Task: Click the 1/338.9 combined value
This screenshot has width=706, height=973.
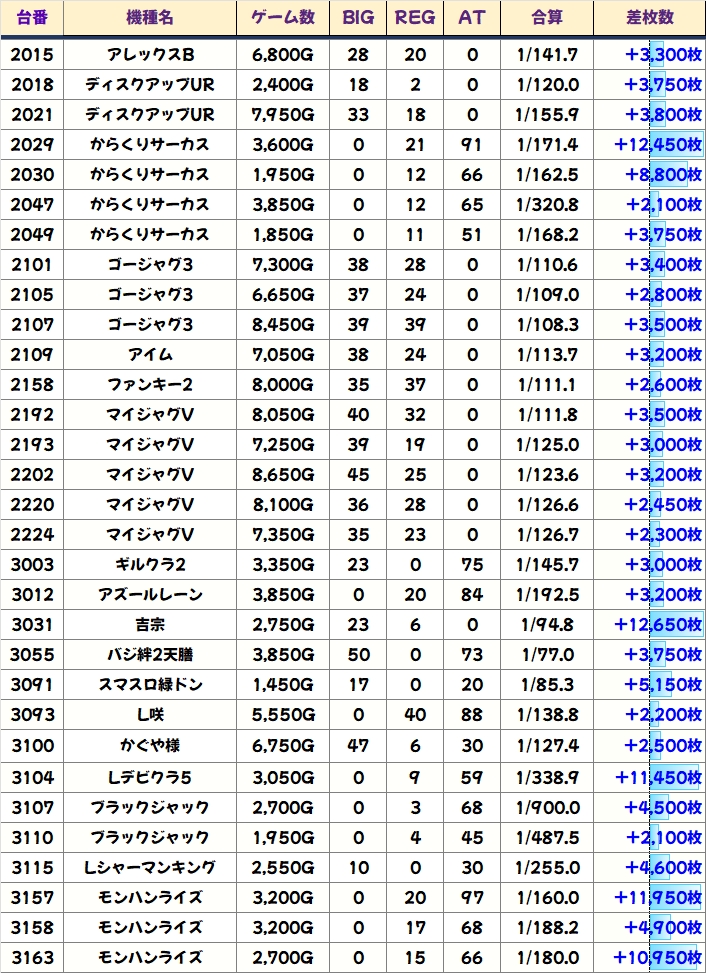Action: click(x=547, y=777)
